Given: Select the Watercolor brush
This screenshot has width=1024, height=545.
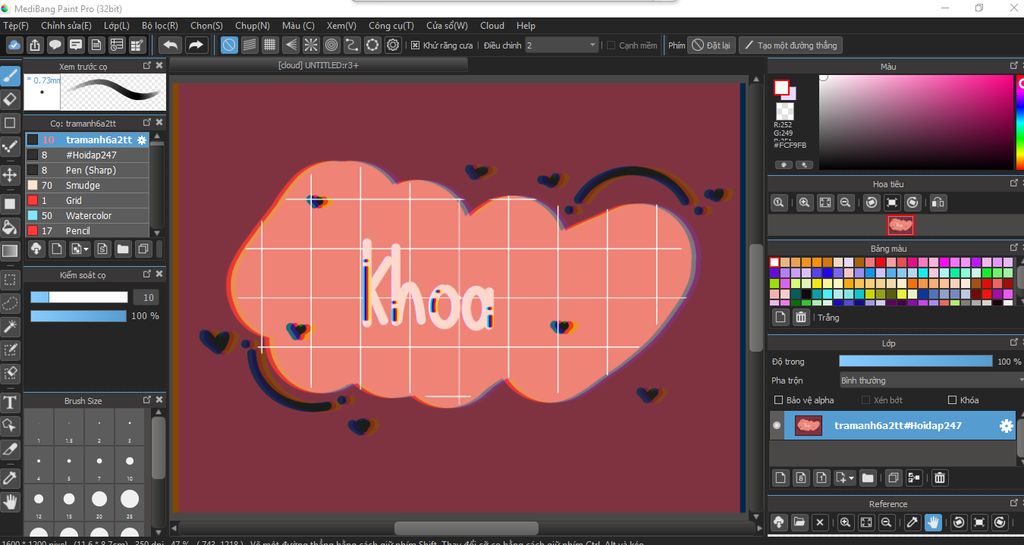Looking at the screenshot, I should (88, 215).
